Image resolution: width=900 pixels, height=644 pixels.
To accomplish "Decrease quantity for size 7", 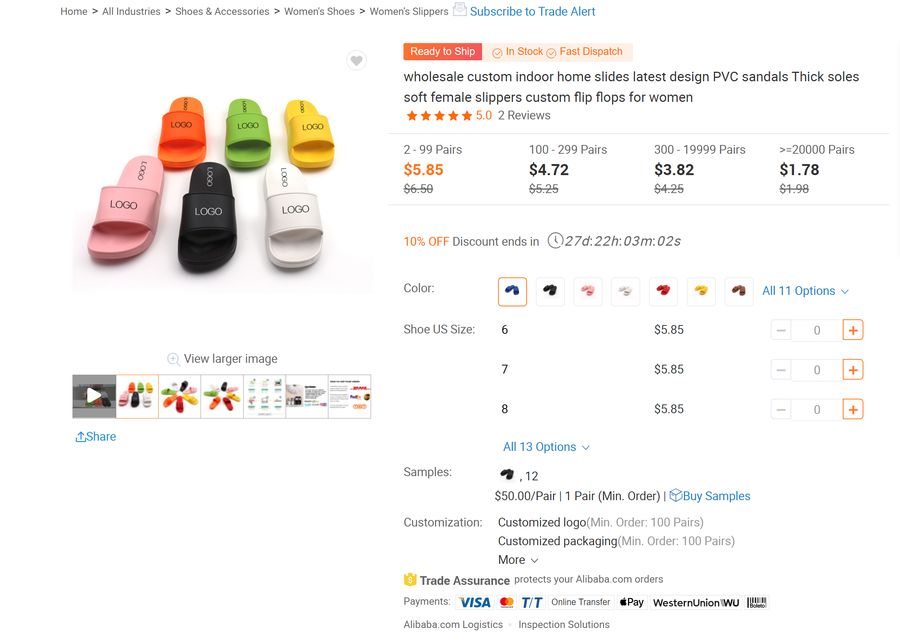I will [781, 370].
